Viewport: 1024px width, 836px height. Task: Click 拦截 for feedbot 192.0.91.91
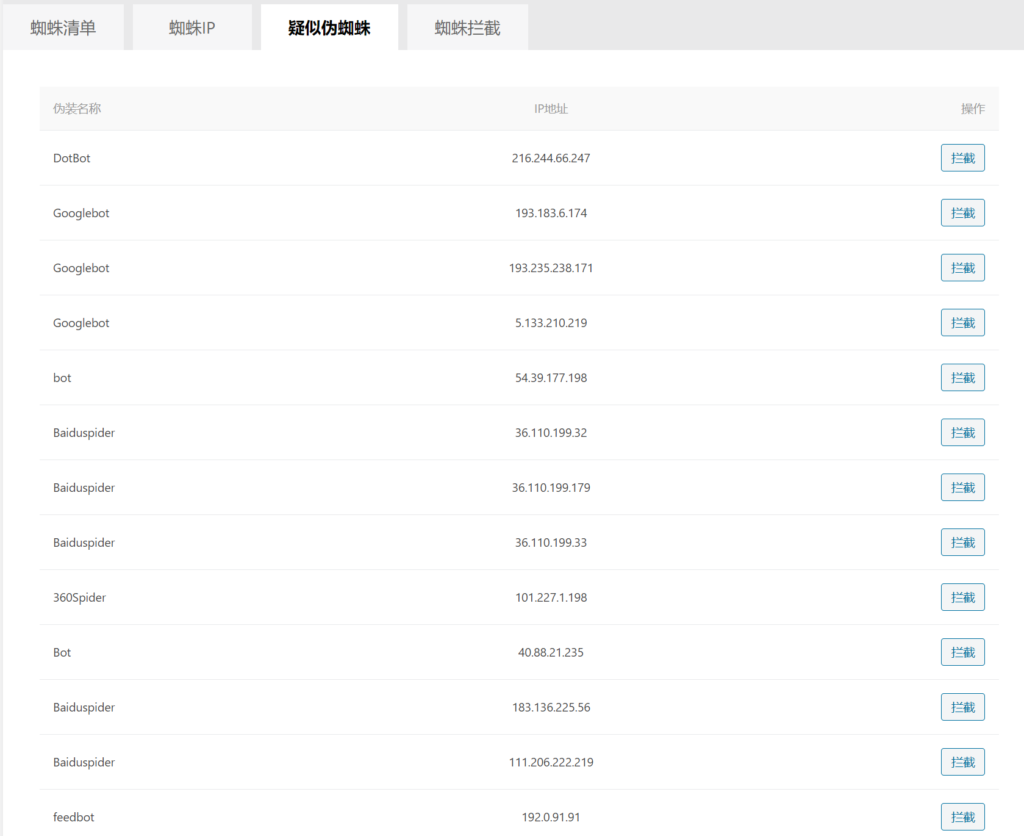962,817
